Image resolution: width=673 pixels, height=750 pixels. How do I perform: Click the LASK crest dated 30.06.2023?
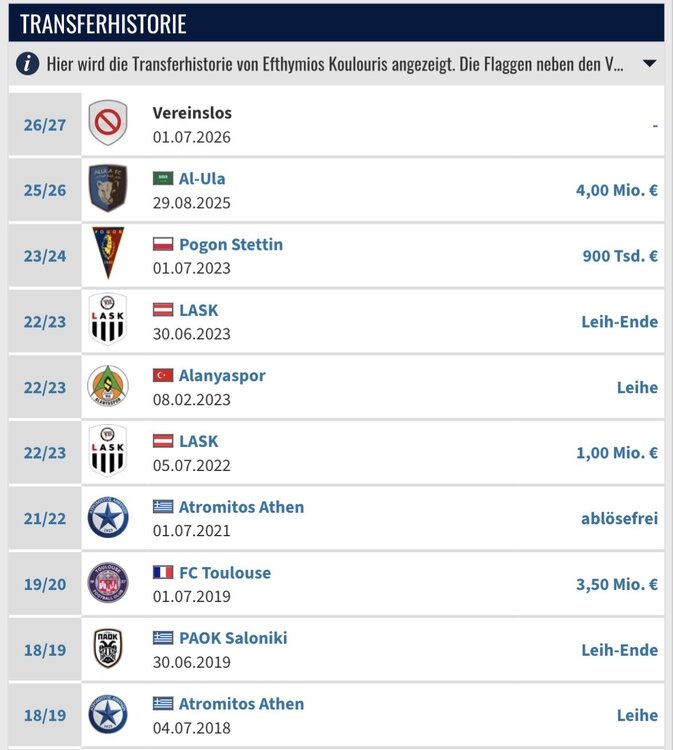(108, 319)
